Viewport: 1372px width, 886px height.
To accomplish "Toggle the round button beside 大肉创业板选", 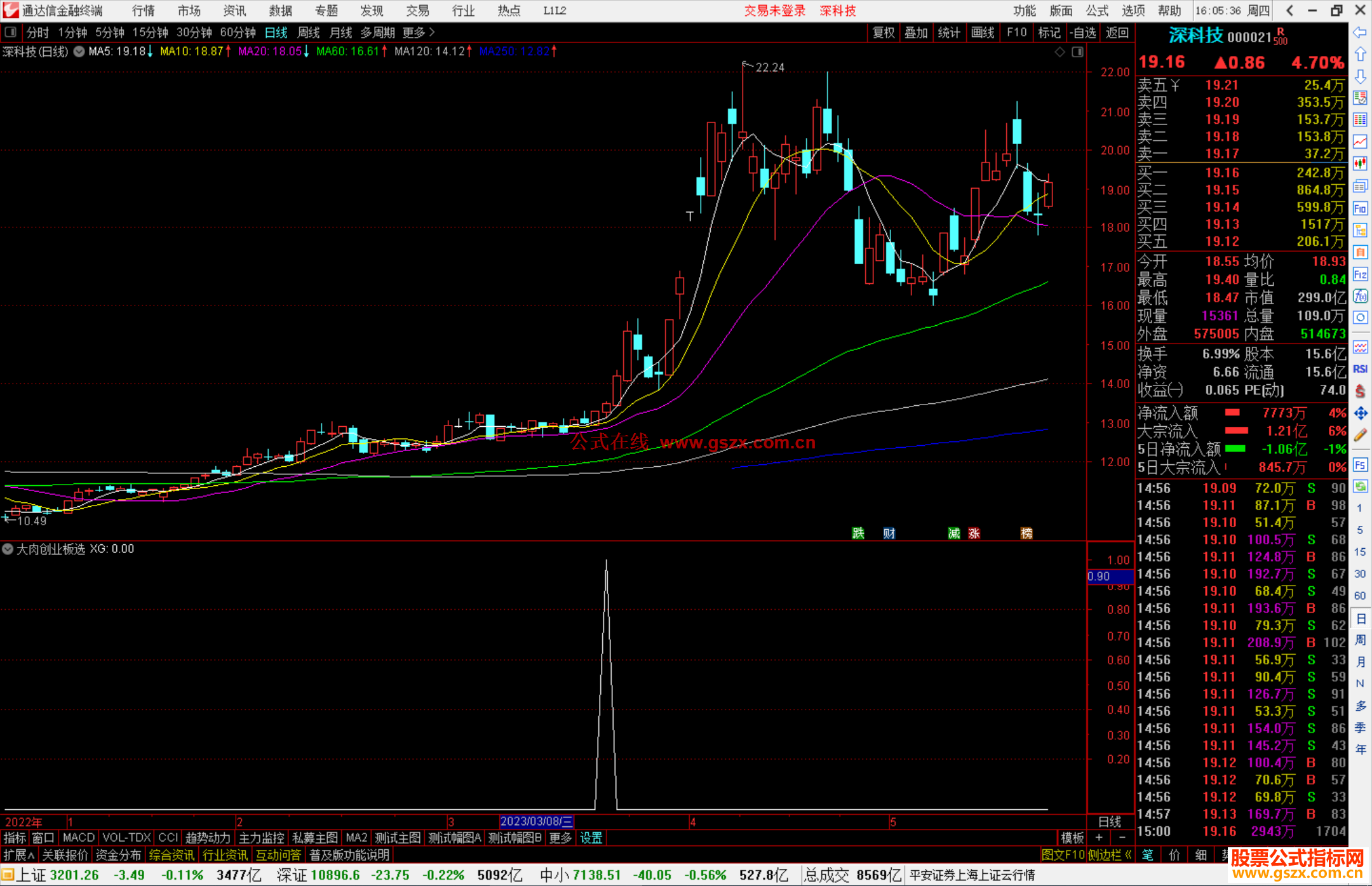I will point(8,549).
